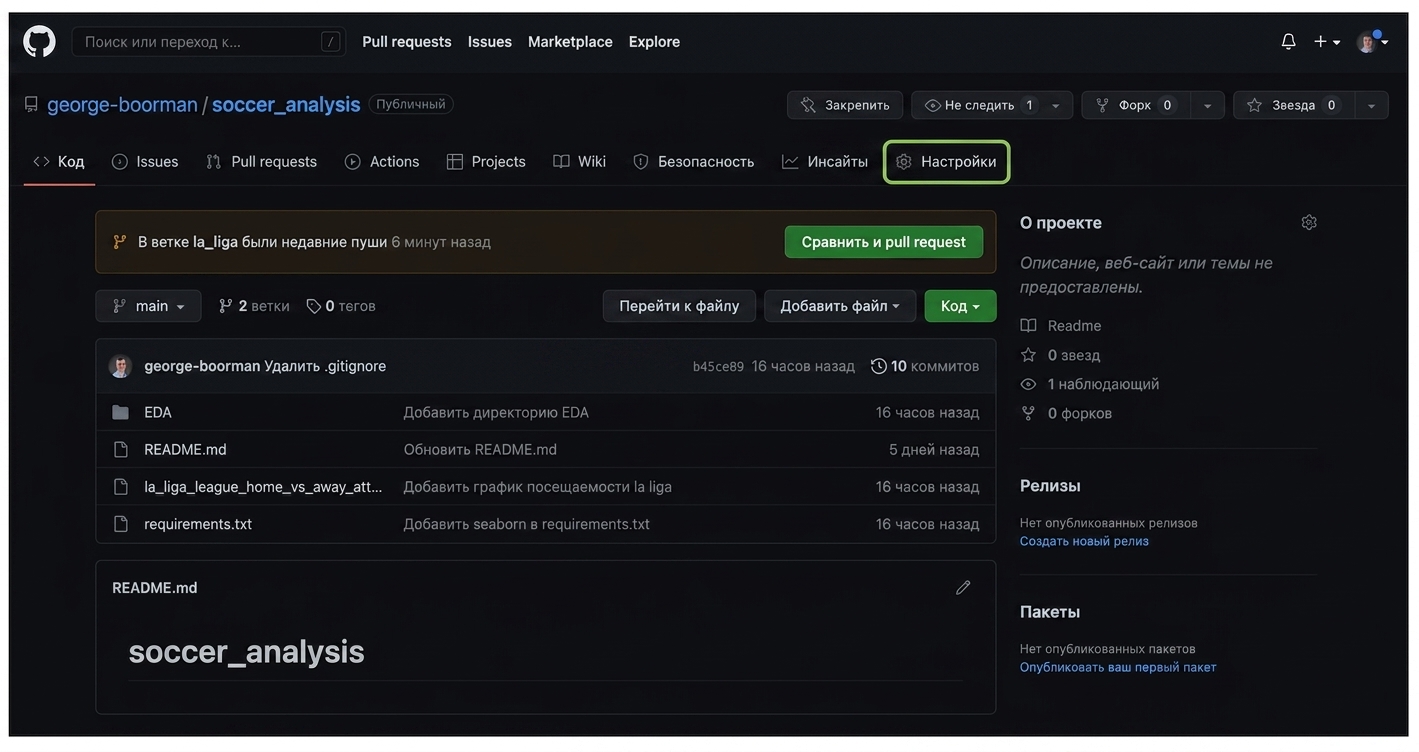Screen dimensions: 1419x752
Task: Expand the Добавить файл dropdown
Action: pyautogui.click(x=840, y=306)
